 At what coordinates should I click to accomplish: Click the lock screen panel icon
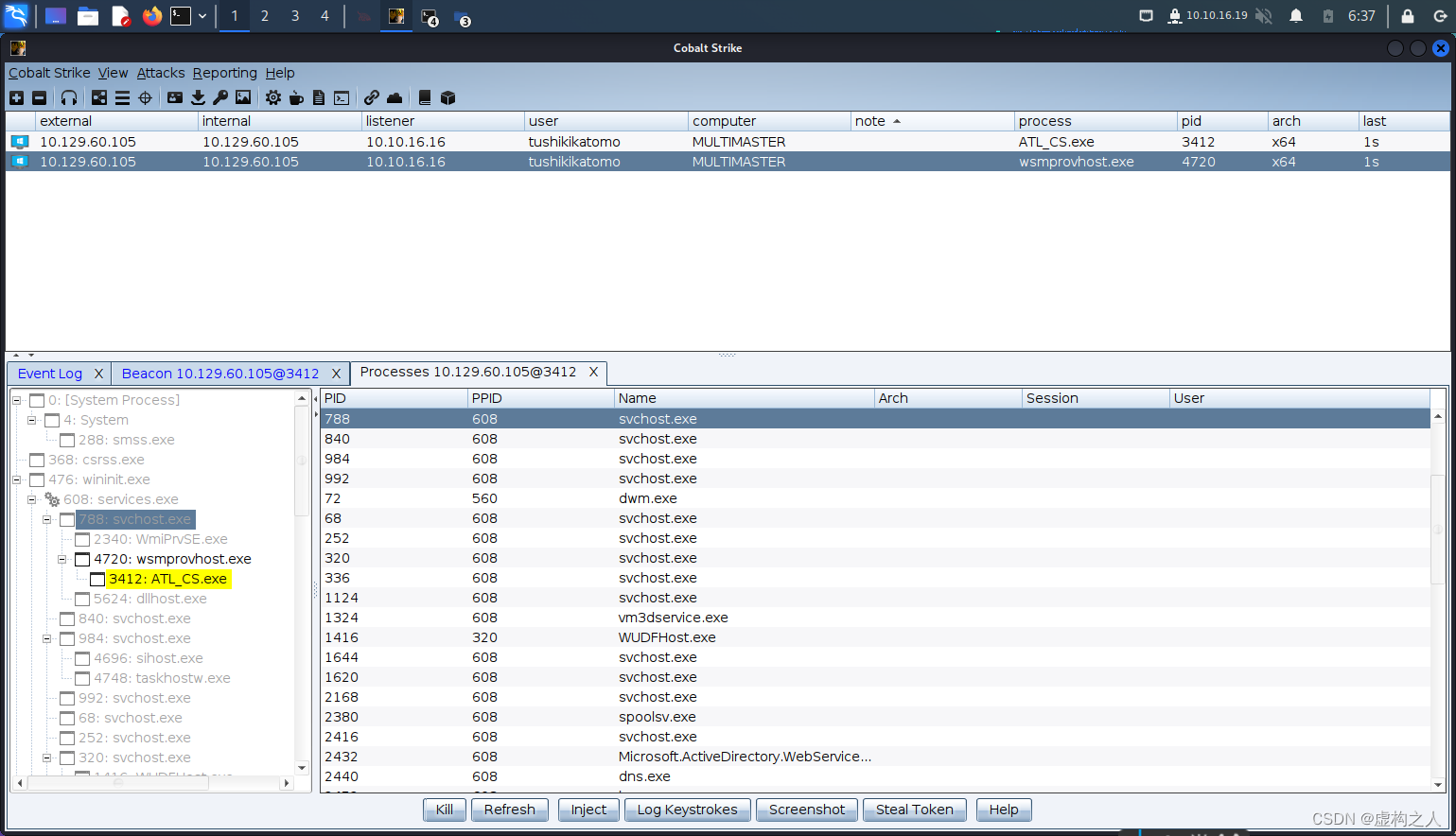pyautogui.click(x=1408, y=16)
